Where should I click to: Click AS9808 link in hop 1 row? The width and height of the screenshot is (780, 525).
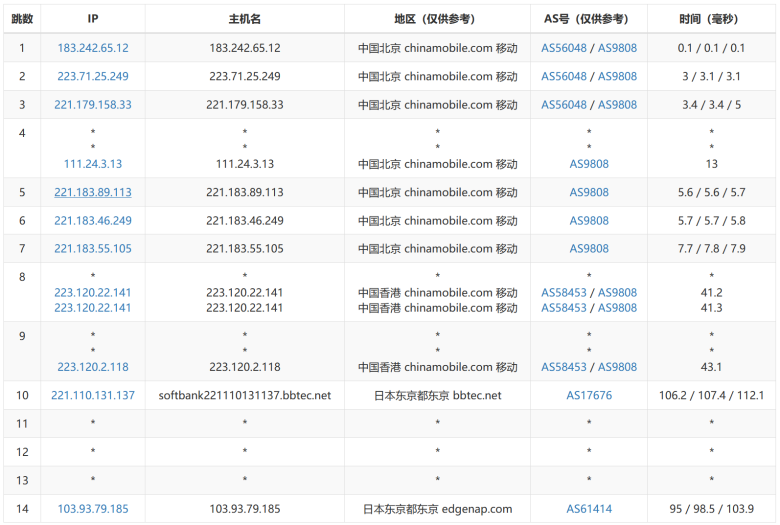pos(617,48)
